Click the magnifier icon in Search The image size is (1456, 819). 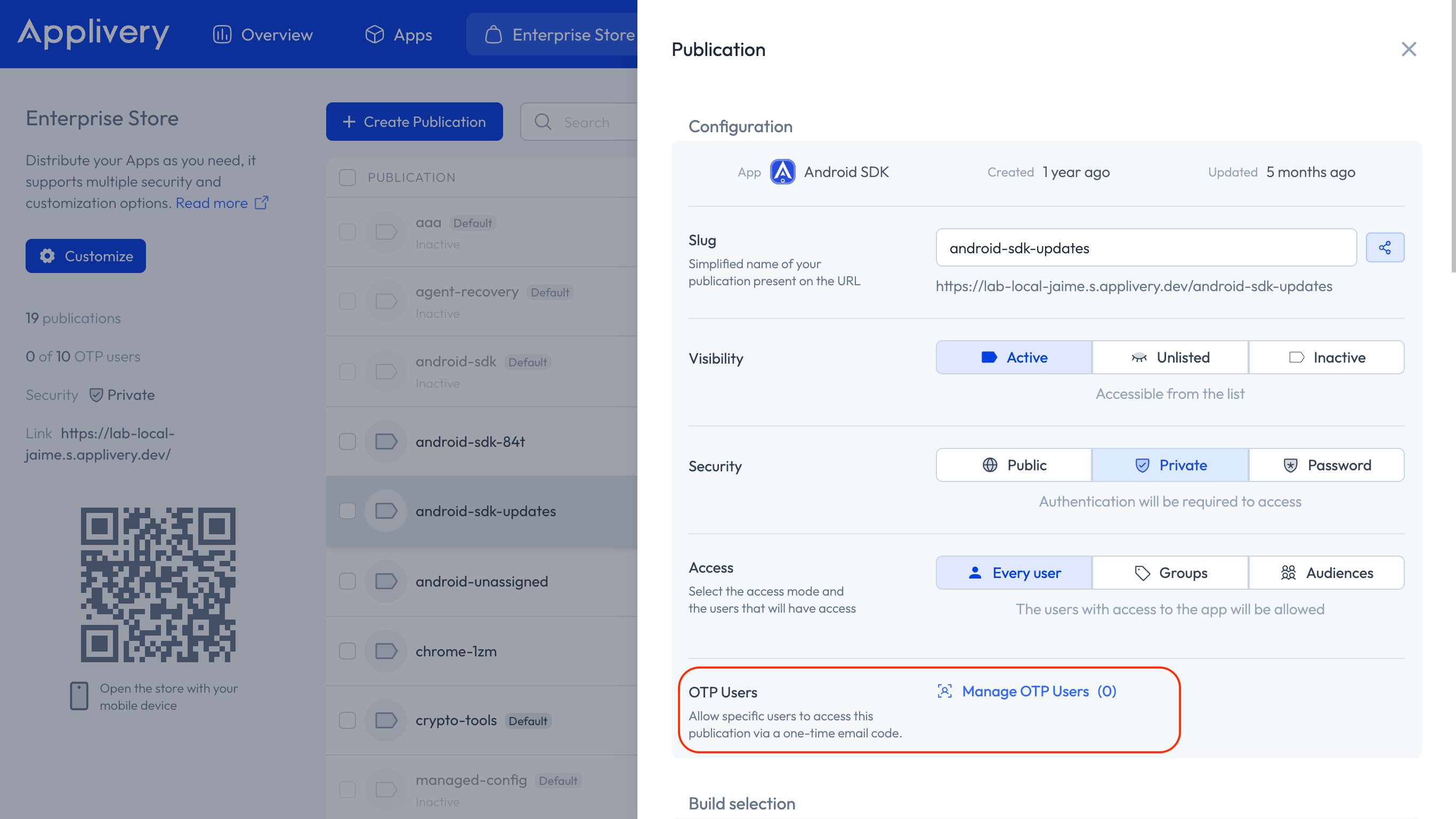543,122
